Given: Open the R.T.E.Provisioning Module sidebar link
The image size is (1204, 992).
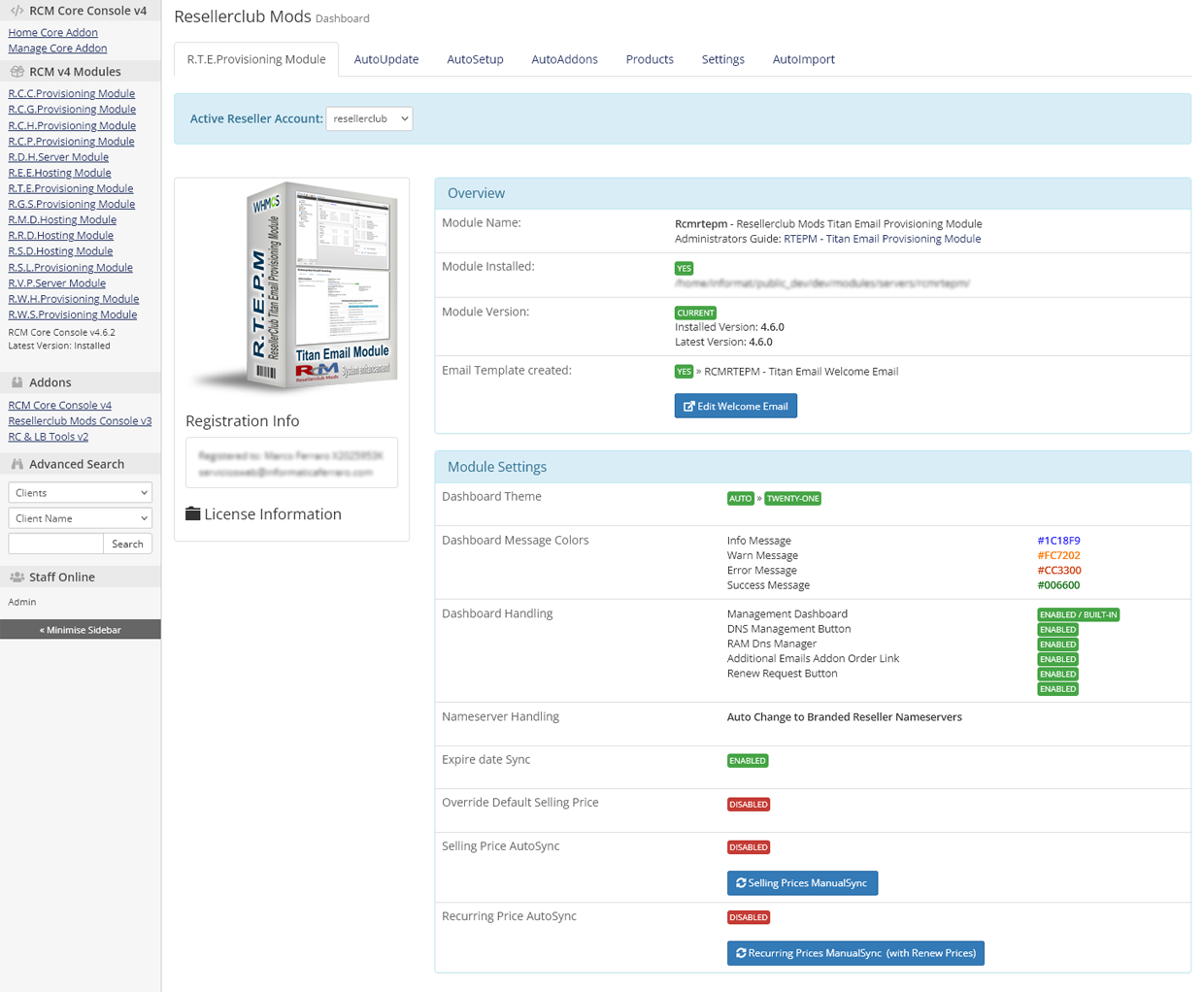Looking at the screenshot, I should 71,188.
